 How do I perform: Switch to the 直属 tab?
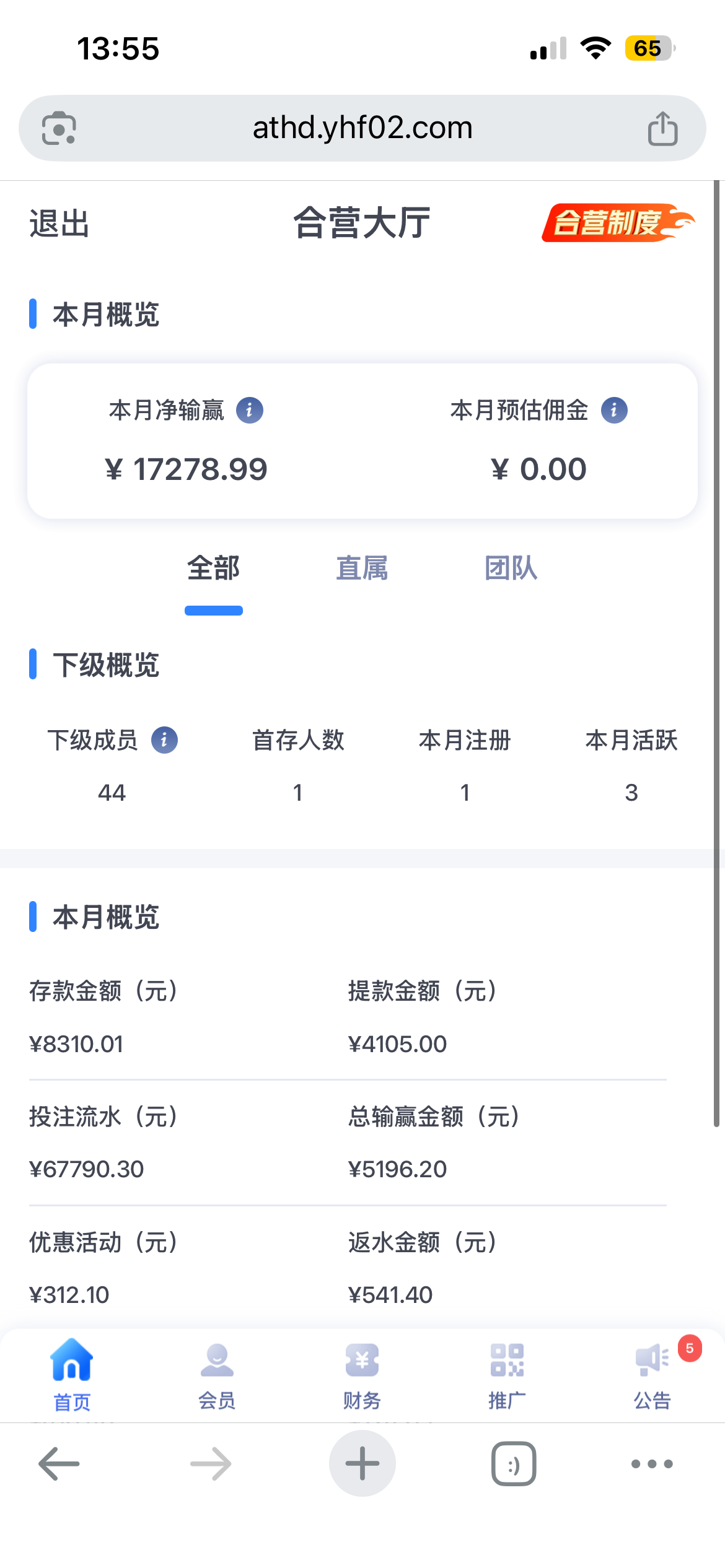(x=362, y=568)
